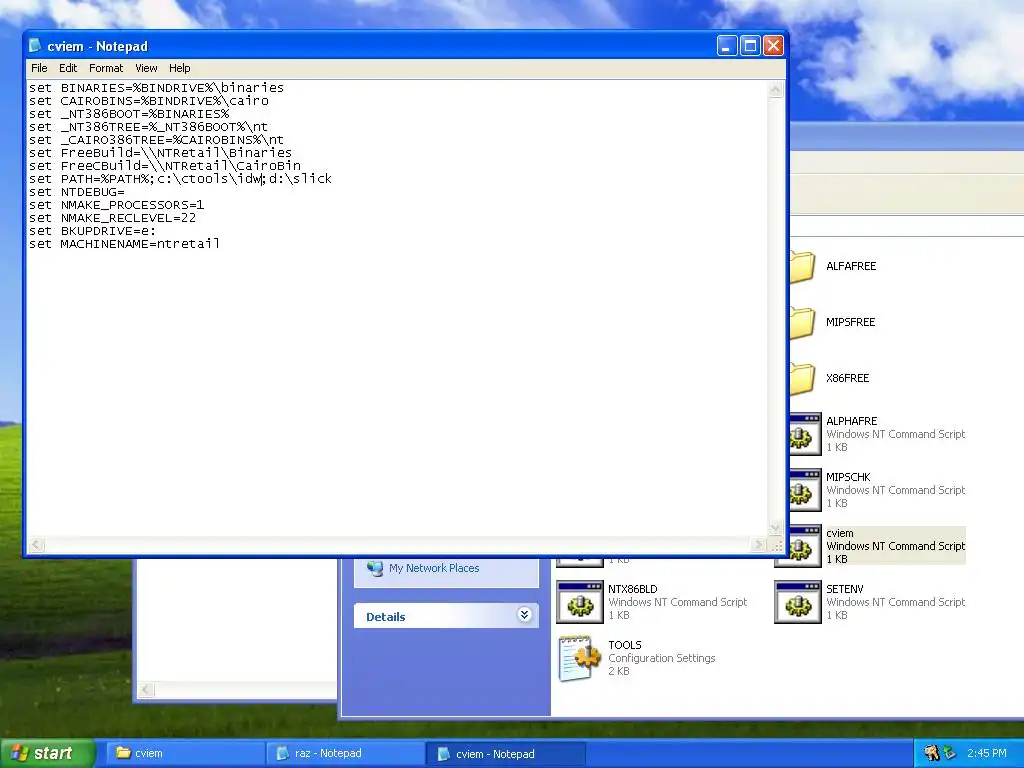Click the X86FREE folder name
The image size is (1024, 768).
[848, 378]
